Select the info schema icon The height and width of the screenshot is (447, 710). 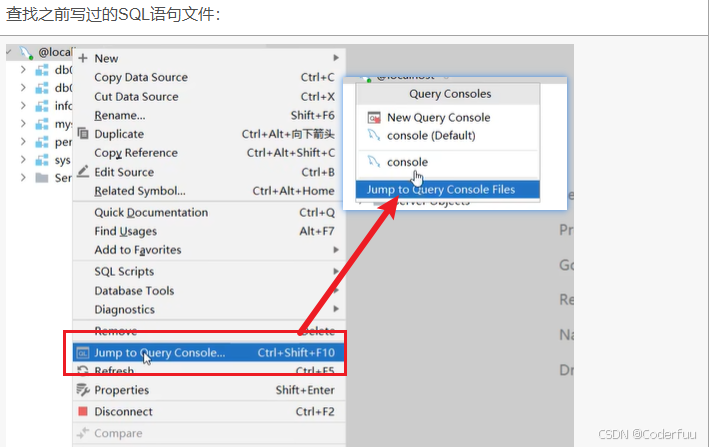(x=42, y=106)
